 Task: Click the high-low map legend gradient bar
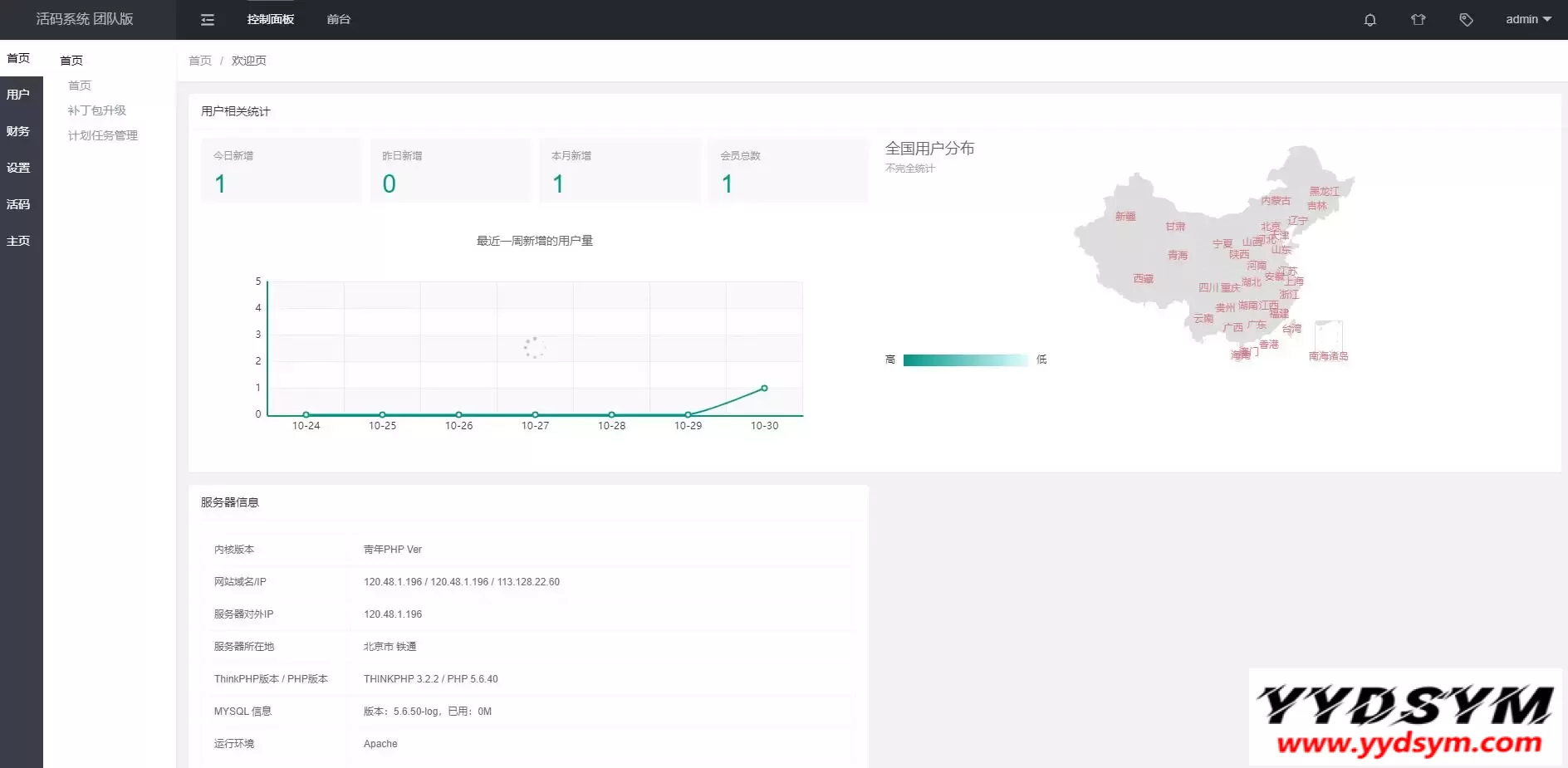click(x=965, y=360)
